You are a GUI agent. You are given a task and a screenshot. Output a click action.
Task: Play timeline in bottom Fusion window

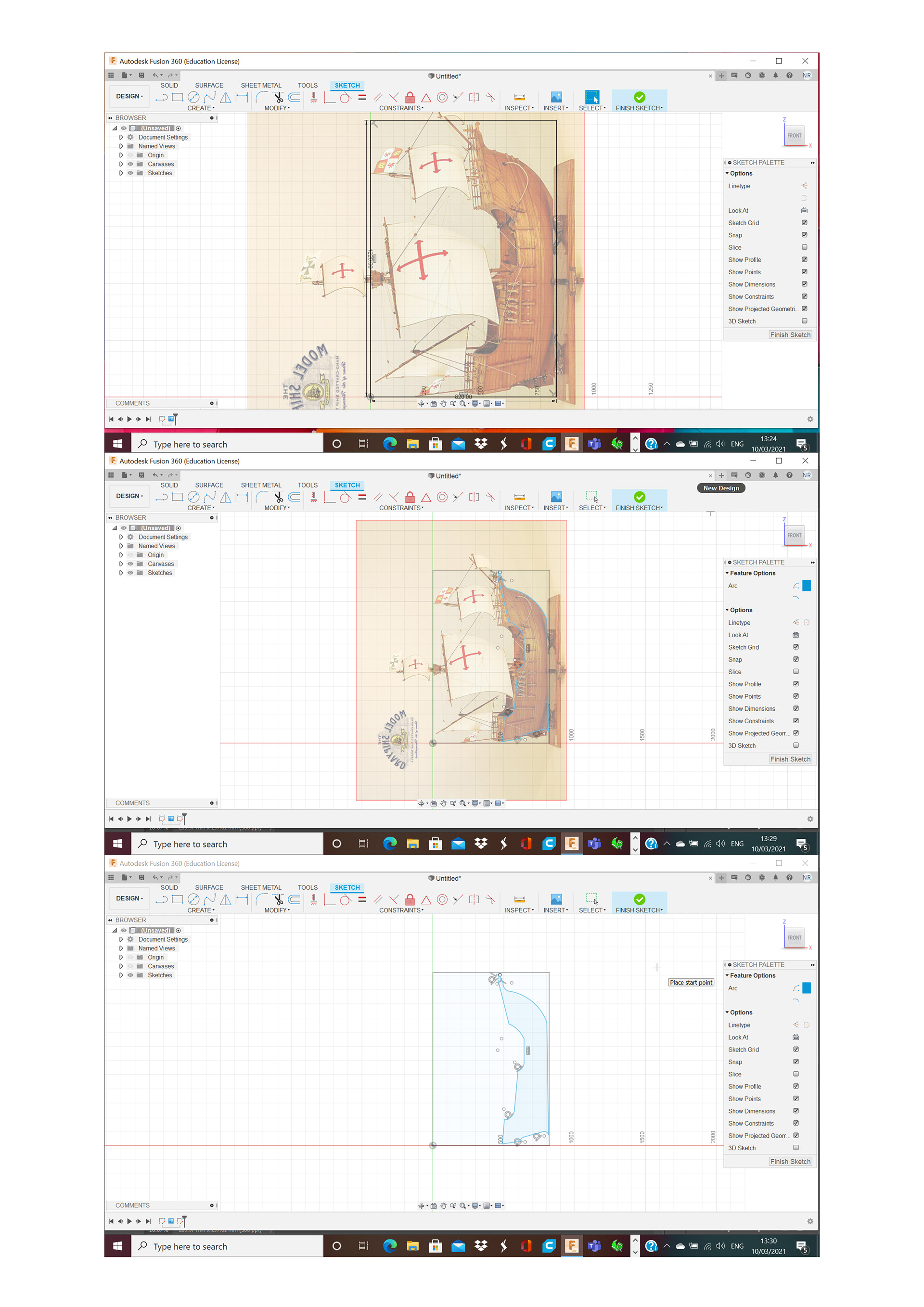tap(129, 1221)
